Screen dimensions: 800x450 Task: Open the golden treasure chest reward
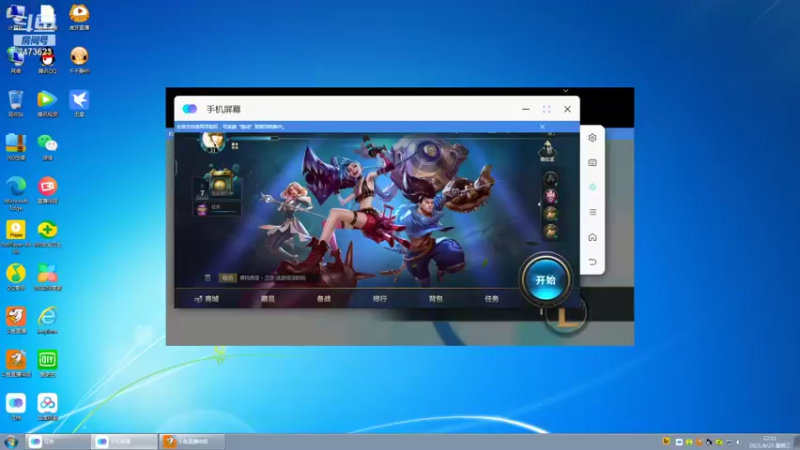220,181
